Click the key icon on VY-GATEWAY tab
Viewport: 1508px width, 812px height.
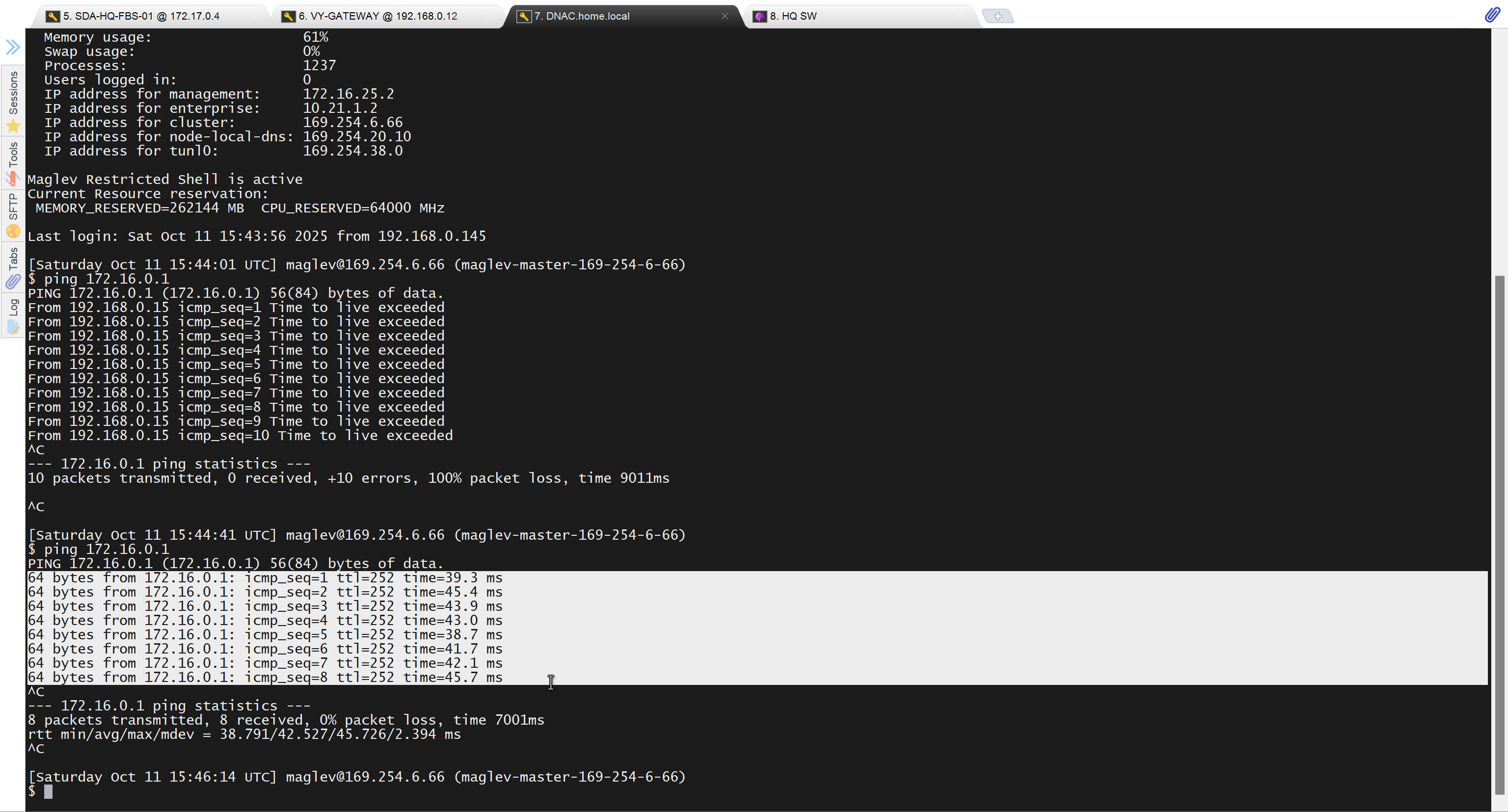[288, 16]
